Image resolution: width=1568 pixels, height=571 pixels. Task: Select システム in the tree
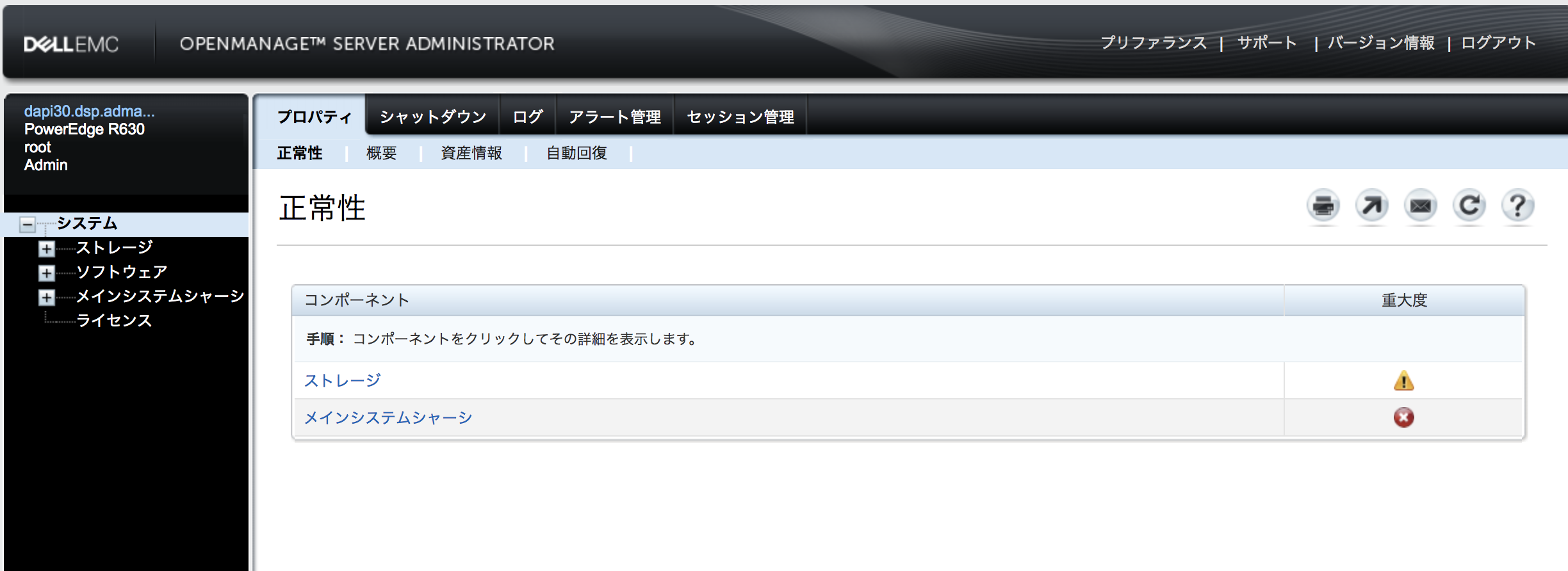(87, 223)
